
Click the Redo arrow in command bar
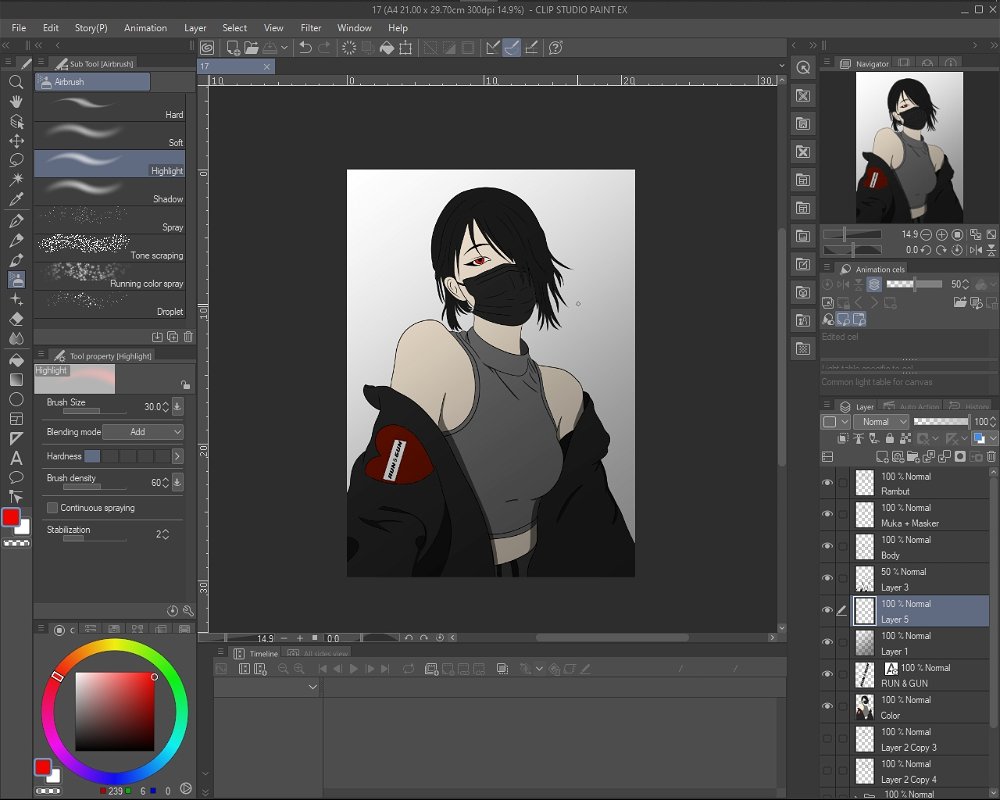point(324,48)
